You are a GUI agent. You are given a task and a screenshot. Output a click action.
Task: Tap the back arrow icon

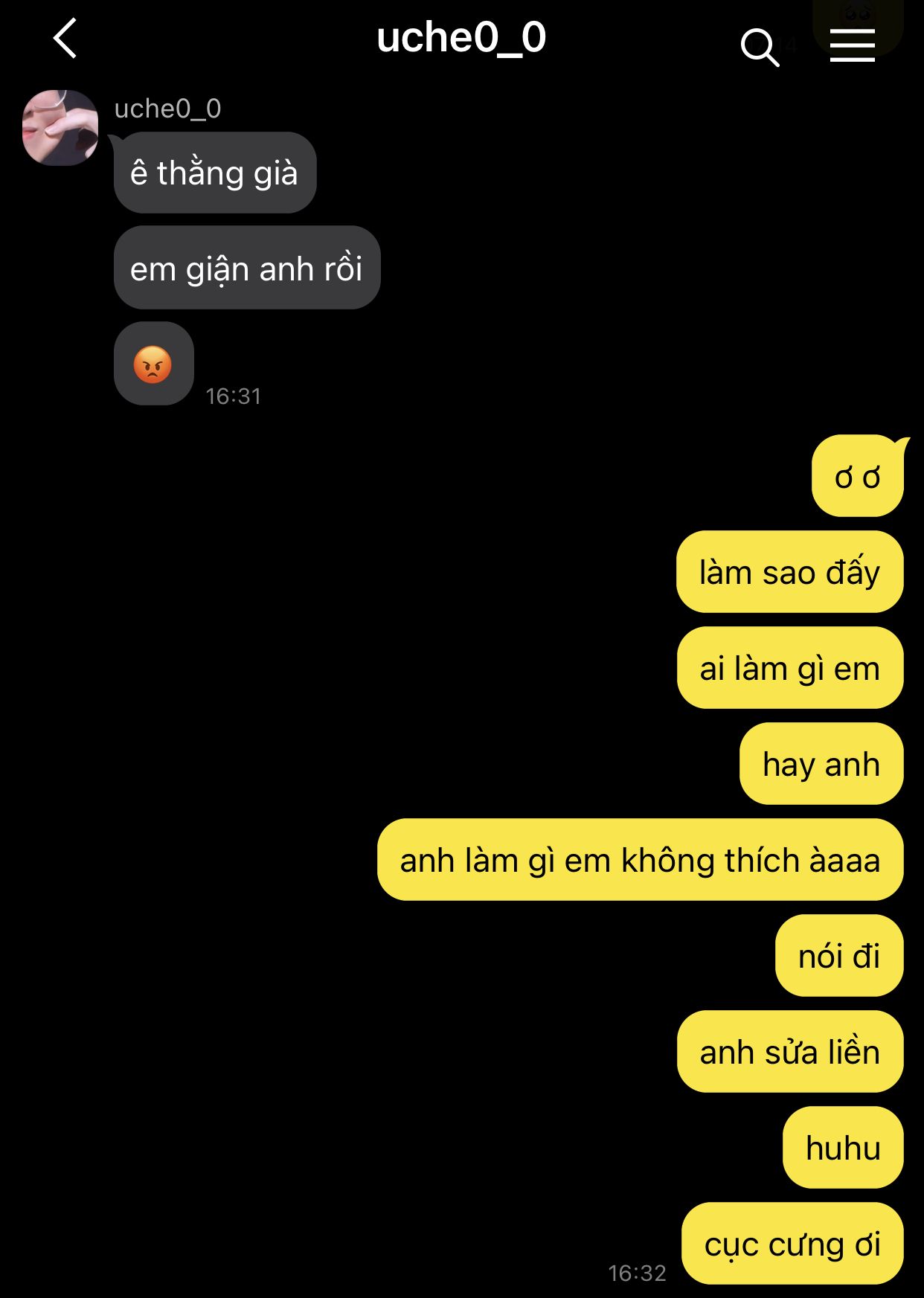click(65, 38)
